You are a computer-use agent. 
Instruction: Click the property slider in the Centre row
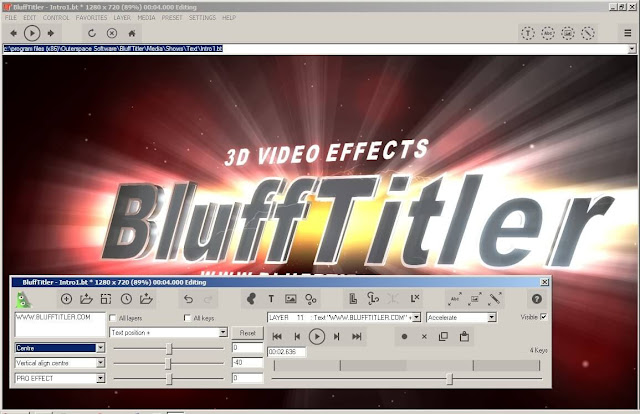tap(169, 348)
